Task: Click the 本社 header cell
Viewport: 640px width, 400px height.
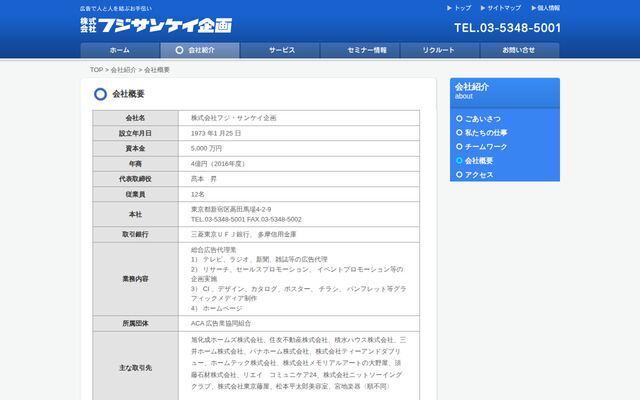Action: (136, 214)
